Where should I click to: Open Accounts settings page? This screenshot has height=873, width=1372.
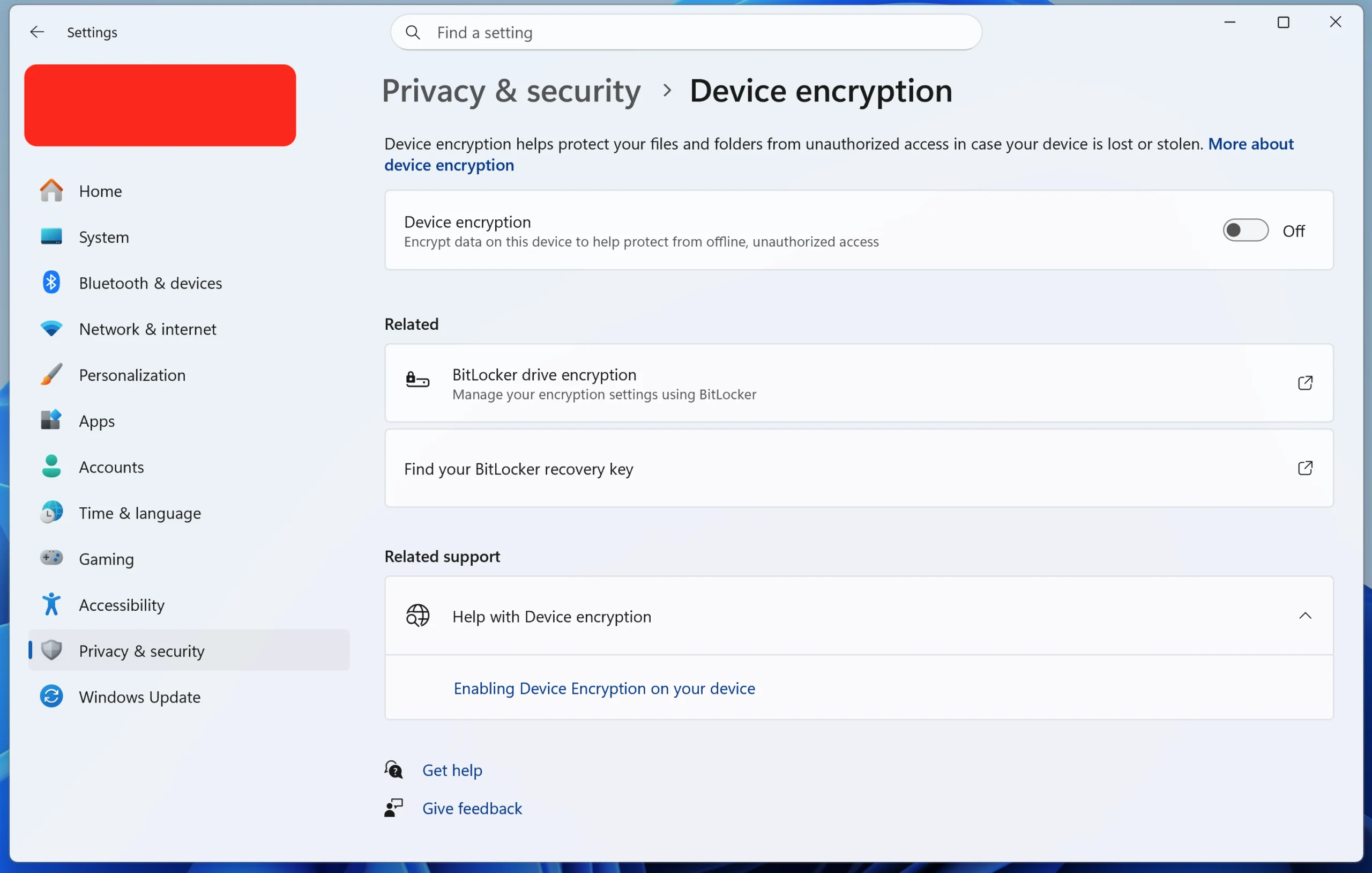click(x=189, y=467)
